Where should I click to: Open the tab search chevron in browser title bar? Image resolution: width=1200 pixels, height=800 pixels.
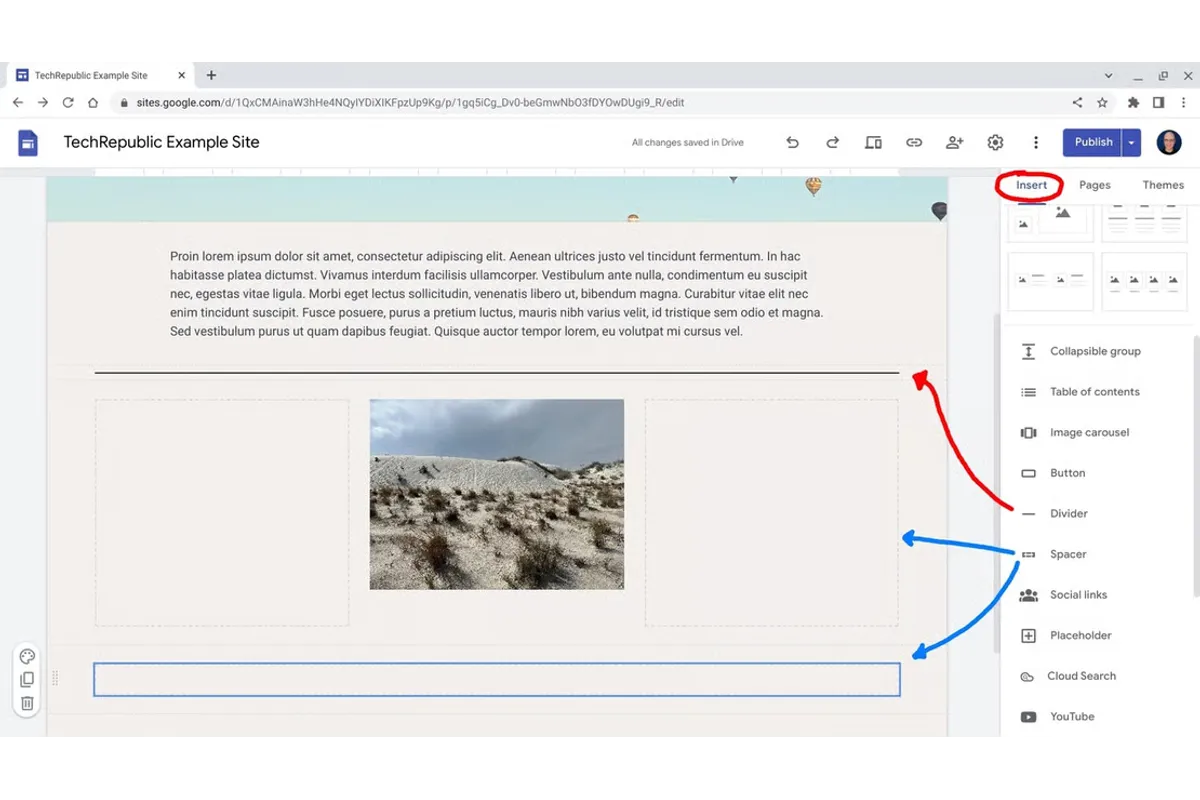pos(1108,76)
